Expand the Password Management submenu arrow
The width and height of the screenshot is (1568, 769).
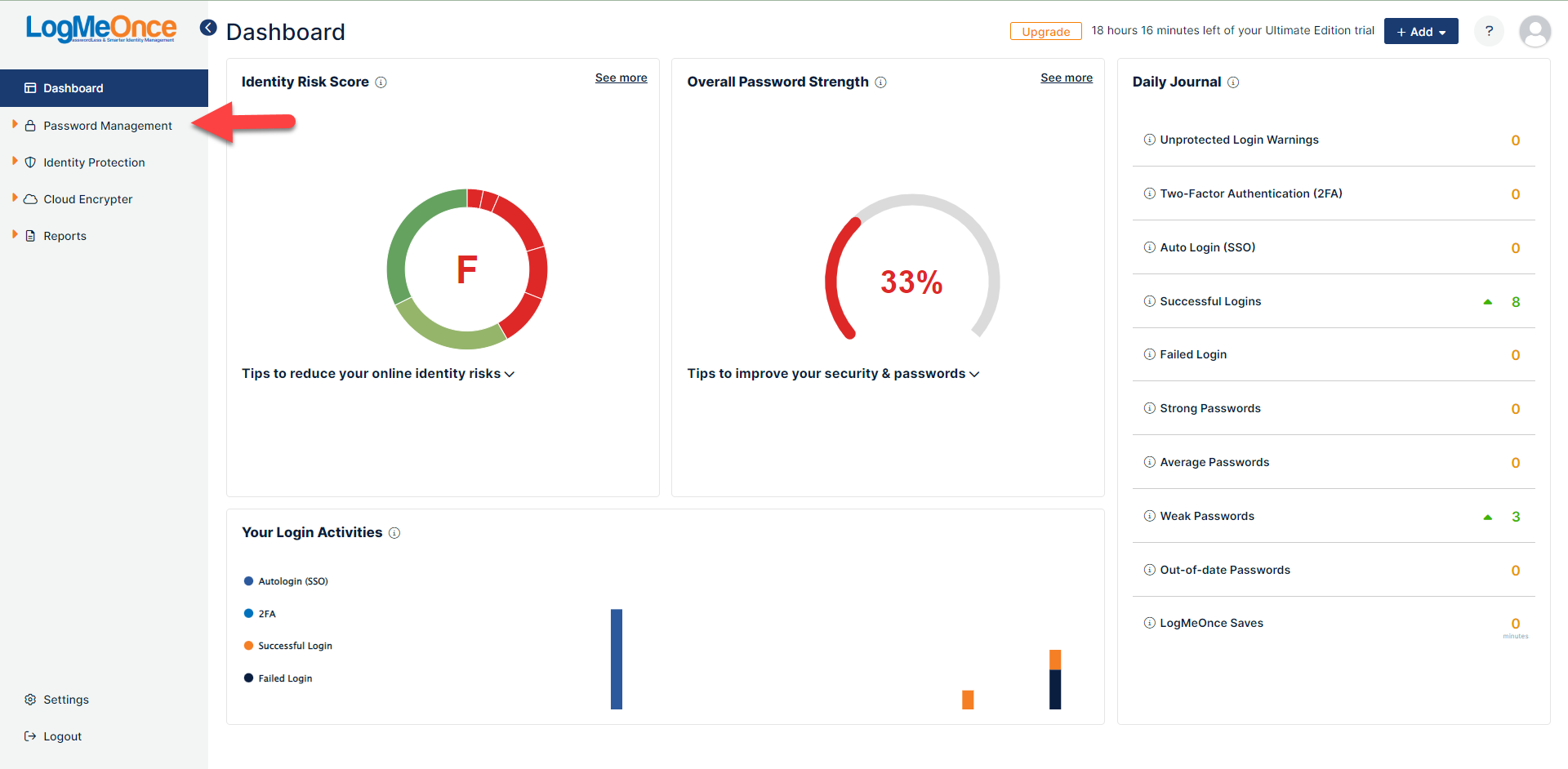15,124
